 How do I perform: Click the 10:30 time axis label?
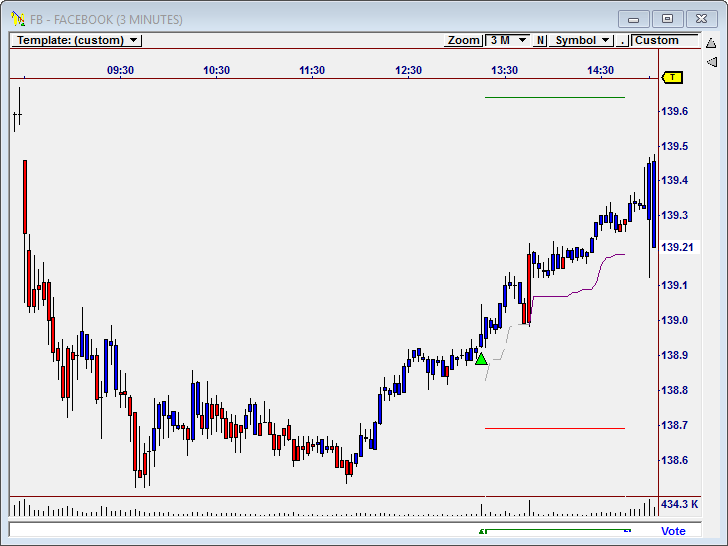point(216,70)
